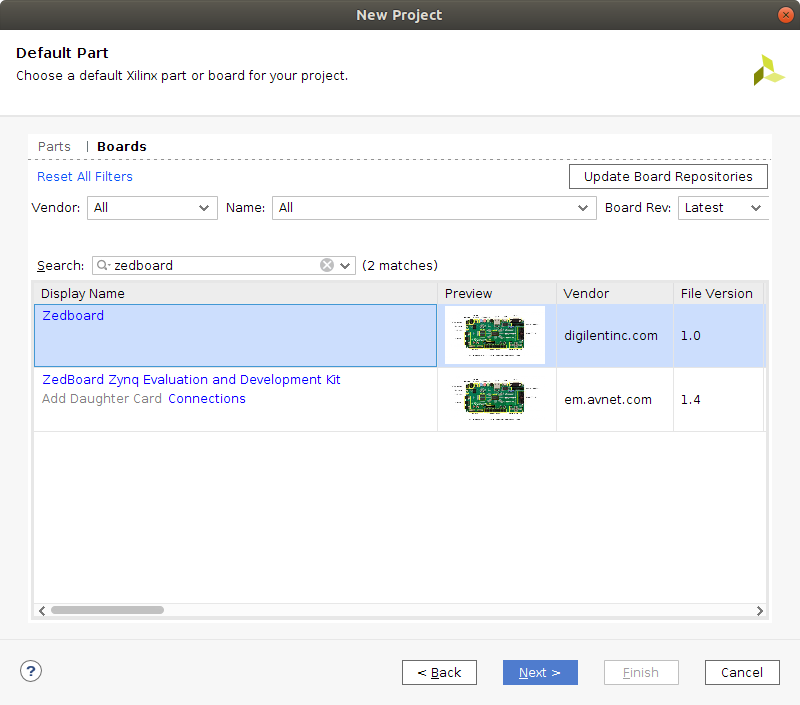Click the Preview column header
Image resolution: width=800 pixels, height=705 pixels.
coord(497,293)
